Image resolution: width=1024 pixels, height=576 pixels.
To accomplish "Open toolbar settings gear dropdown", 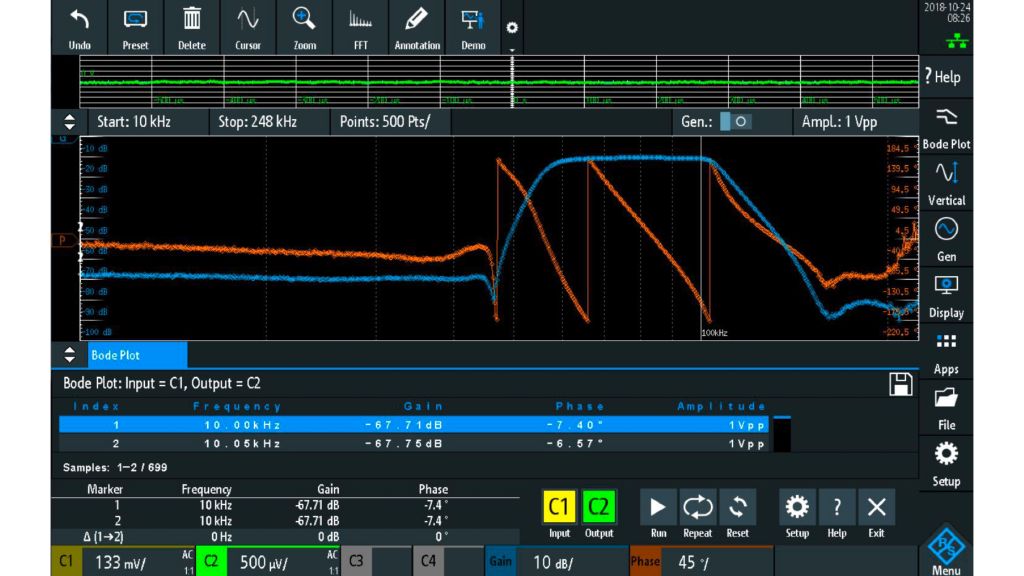I will coord(512,28).
